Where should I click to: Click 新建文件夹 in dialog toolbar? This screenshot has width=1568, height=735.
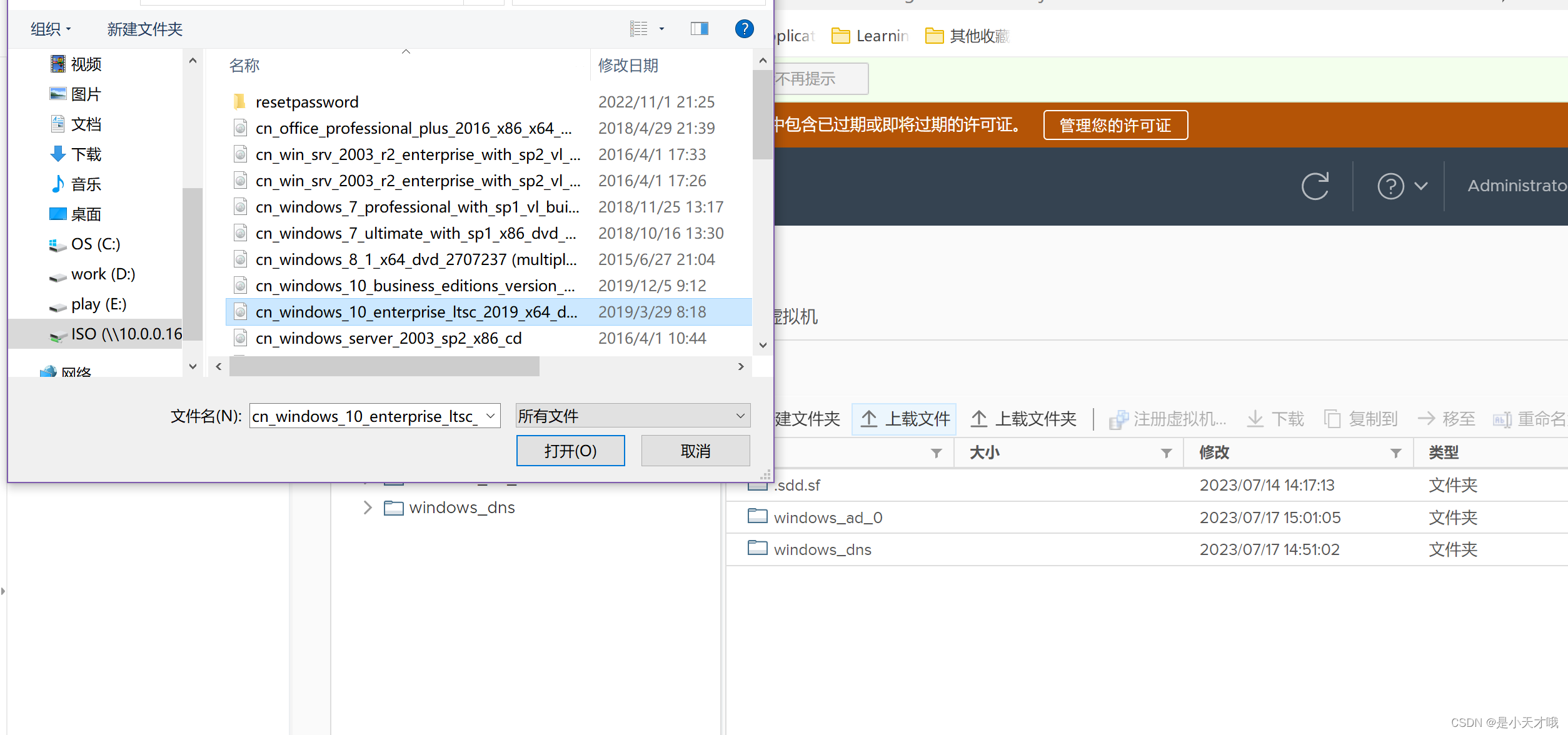[x=144, y=29]
